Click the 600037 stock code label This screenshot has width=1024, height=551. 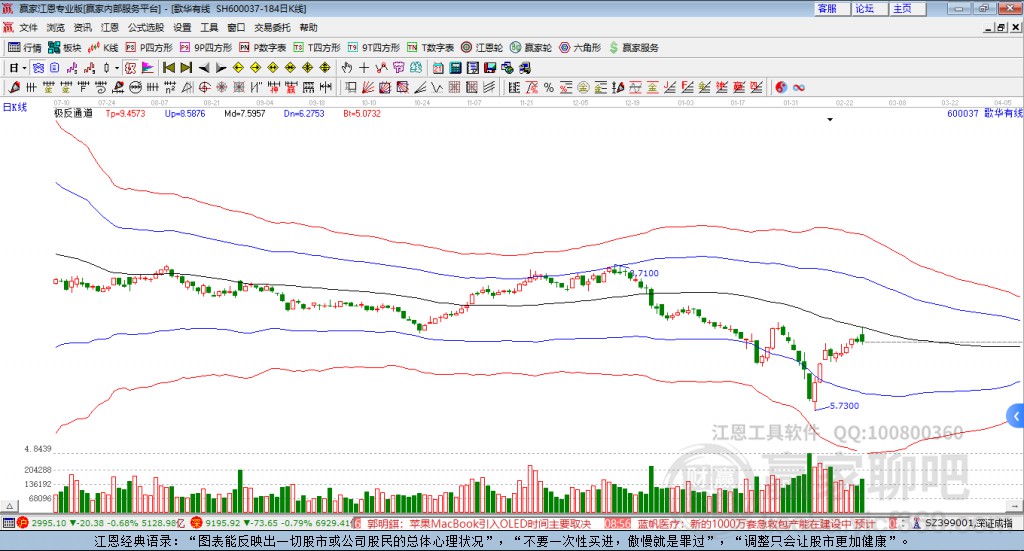point(963,113)
